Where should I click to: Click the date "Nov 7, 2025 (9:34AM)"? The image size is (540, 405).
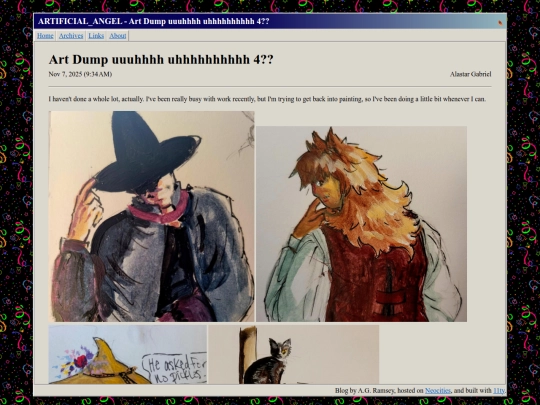[x=80, y=74]
